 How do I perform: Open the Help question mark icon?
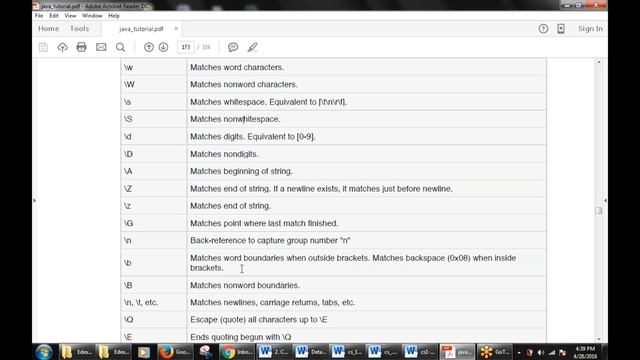543,29
